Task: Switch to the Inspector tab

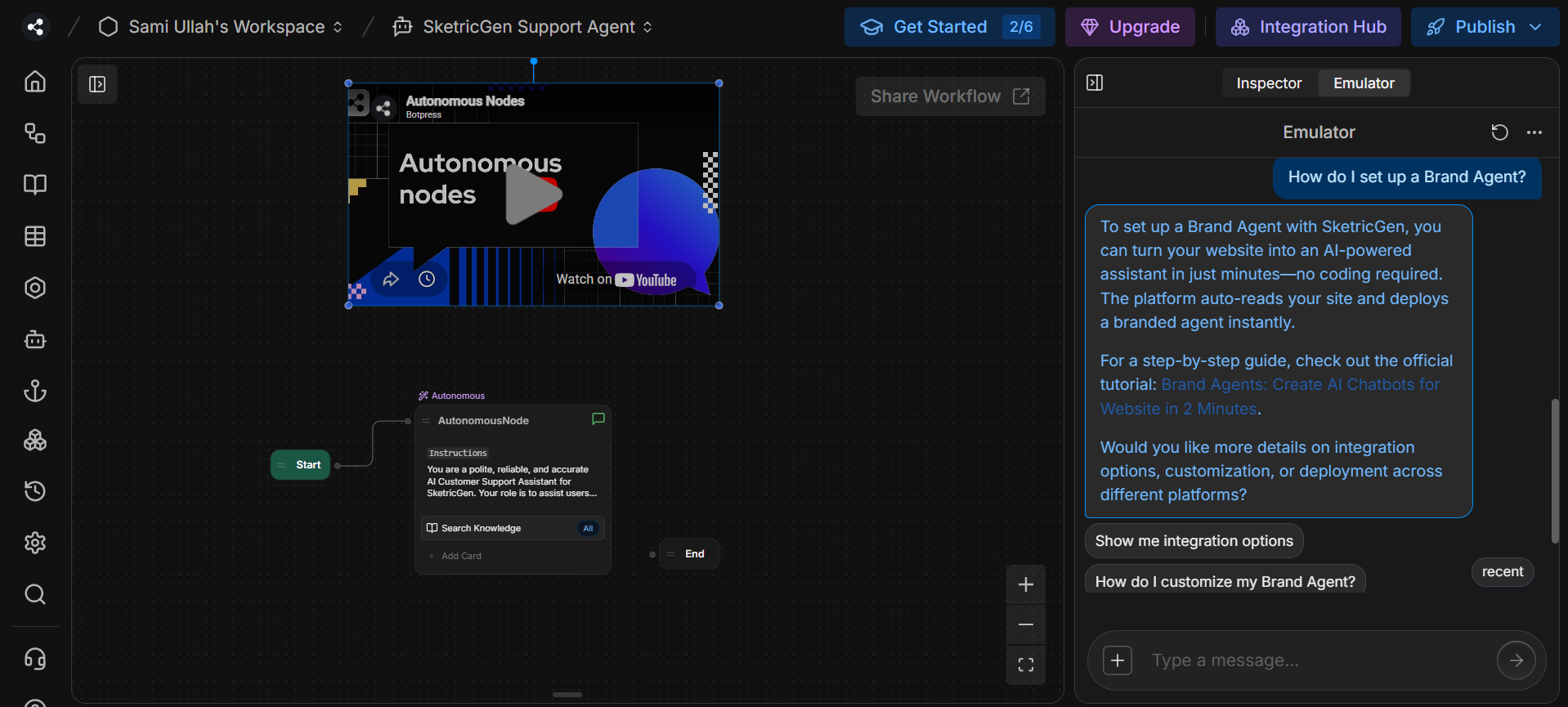Action: (1268, 83)
